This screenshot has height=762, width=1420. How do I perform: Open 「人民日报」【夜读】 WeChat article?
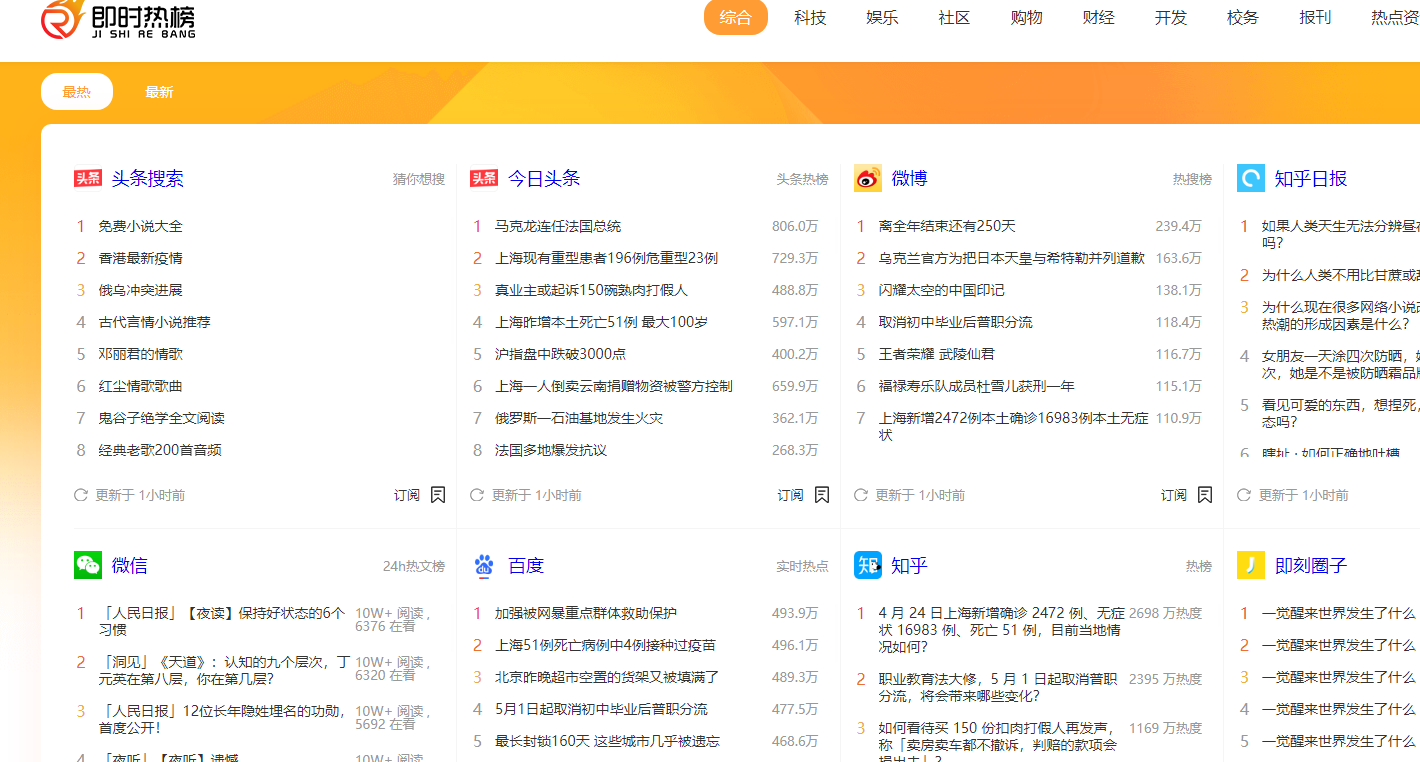coord(222,621)
